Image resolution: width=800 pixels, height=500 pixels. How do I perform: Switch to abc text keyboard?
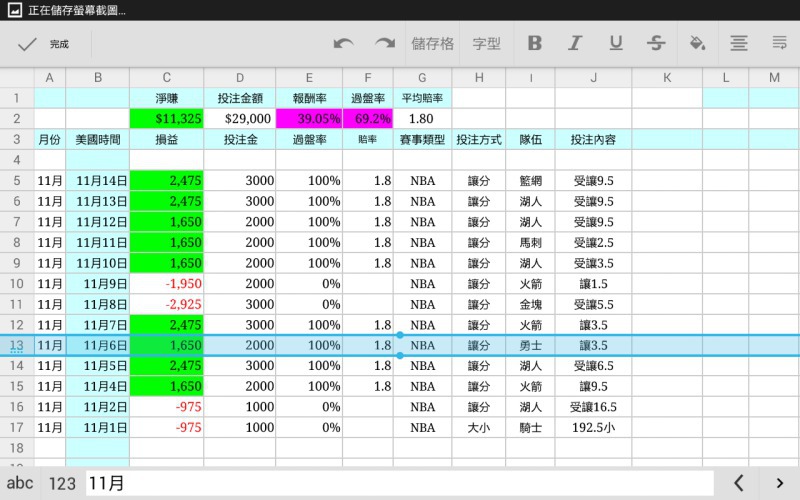(20, 483)
